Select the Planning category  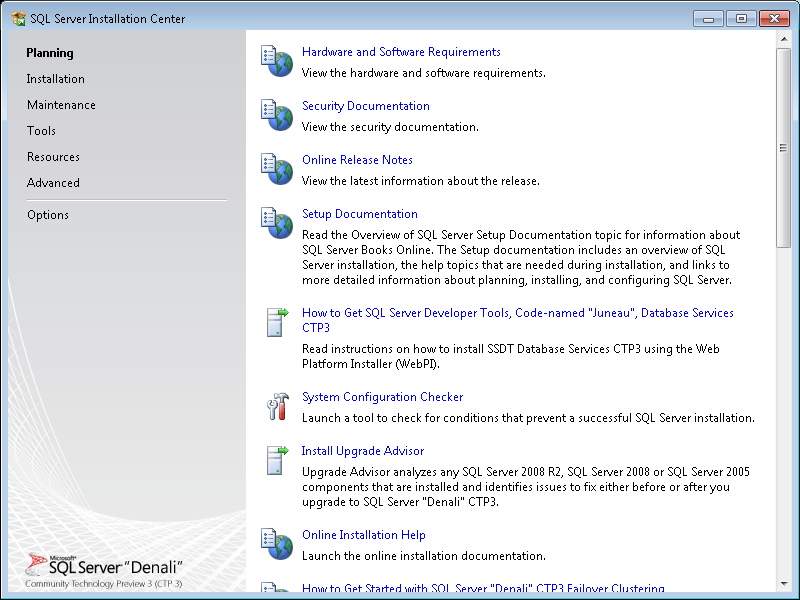pyautogui.click(x=50, y=53)
